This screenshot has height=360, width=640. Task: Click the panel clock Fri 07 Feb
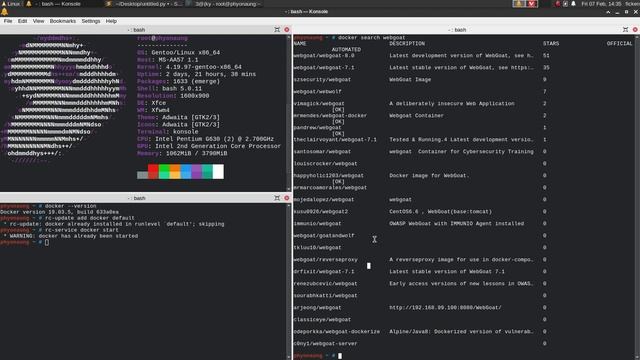pos(601,4)
